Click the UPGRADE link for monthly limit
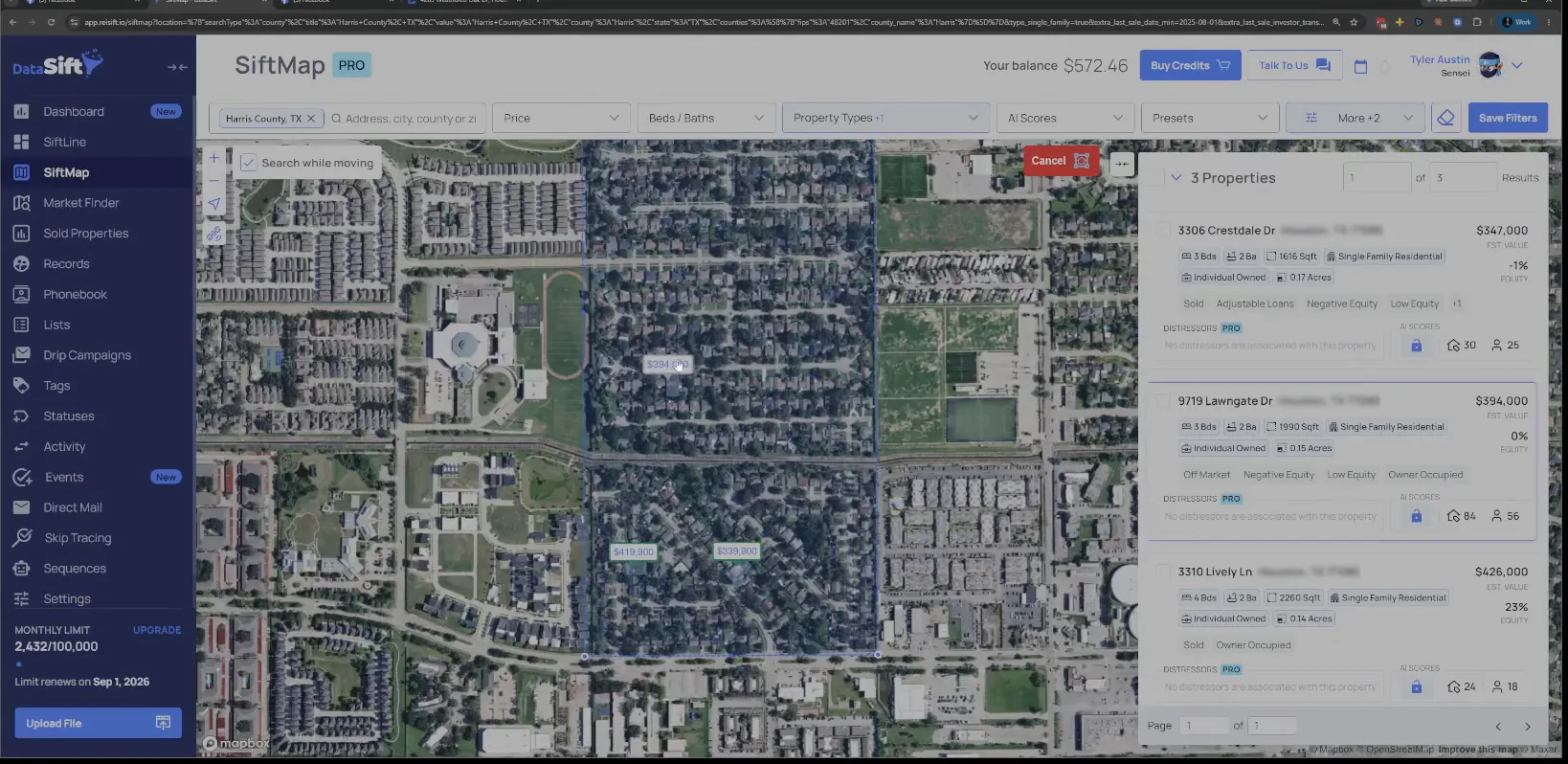Viewport: 1568px width, 764px height. pos(157,630)
